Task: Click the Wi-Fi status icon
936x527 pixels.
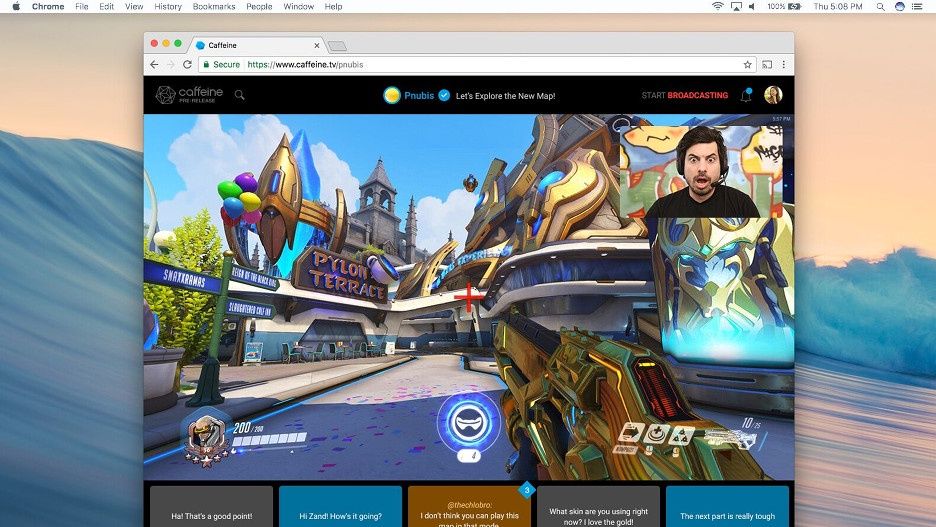Action: coord(718,7)
